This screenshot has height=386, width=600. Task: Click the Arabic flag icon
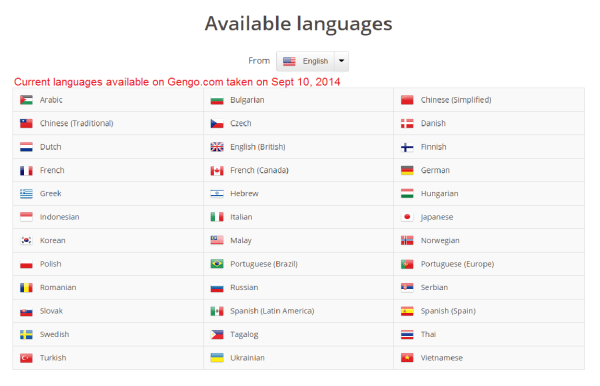pyautogui.click(x=26, y=100)
